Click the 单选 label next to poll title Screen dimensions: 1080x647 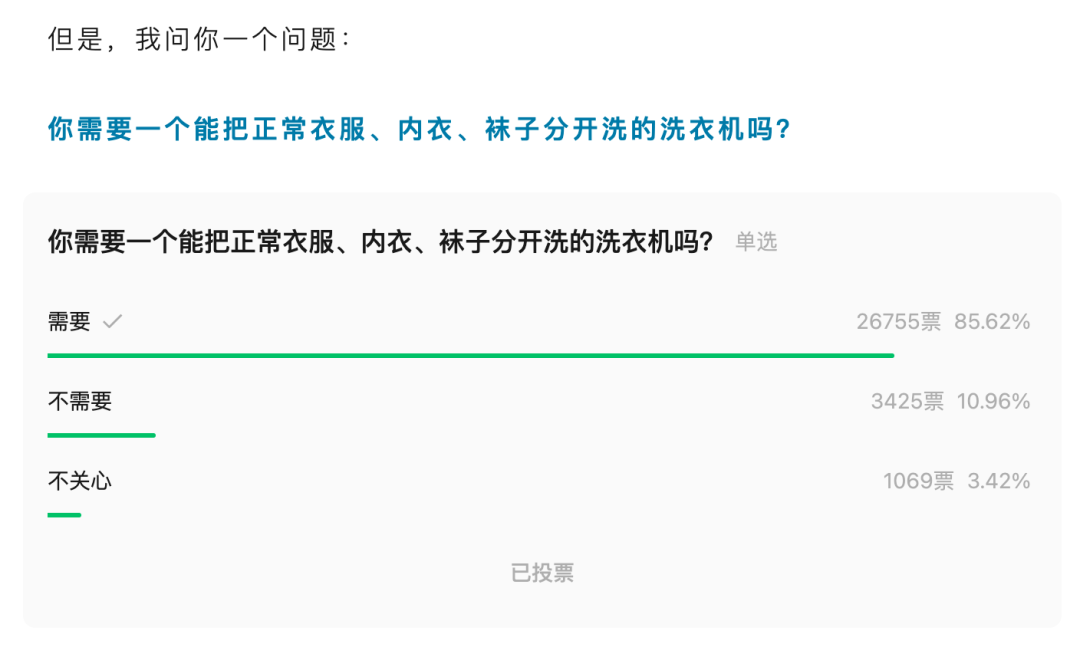[756, 242]
